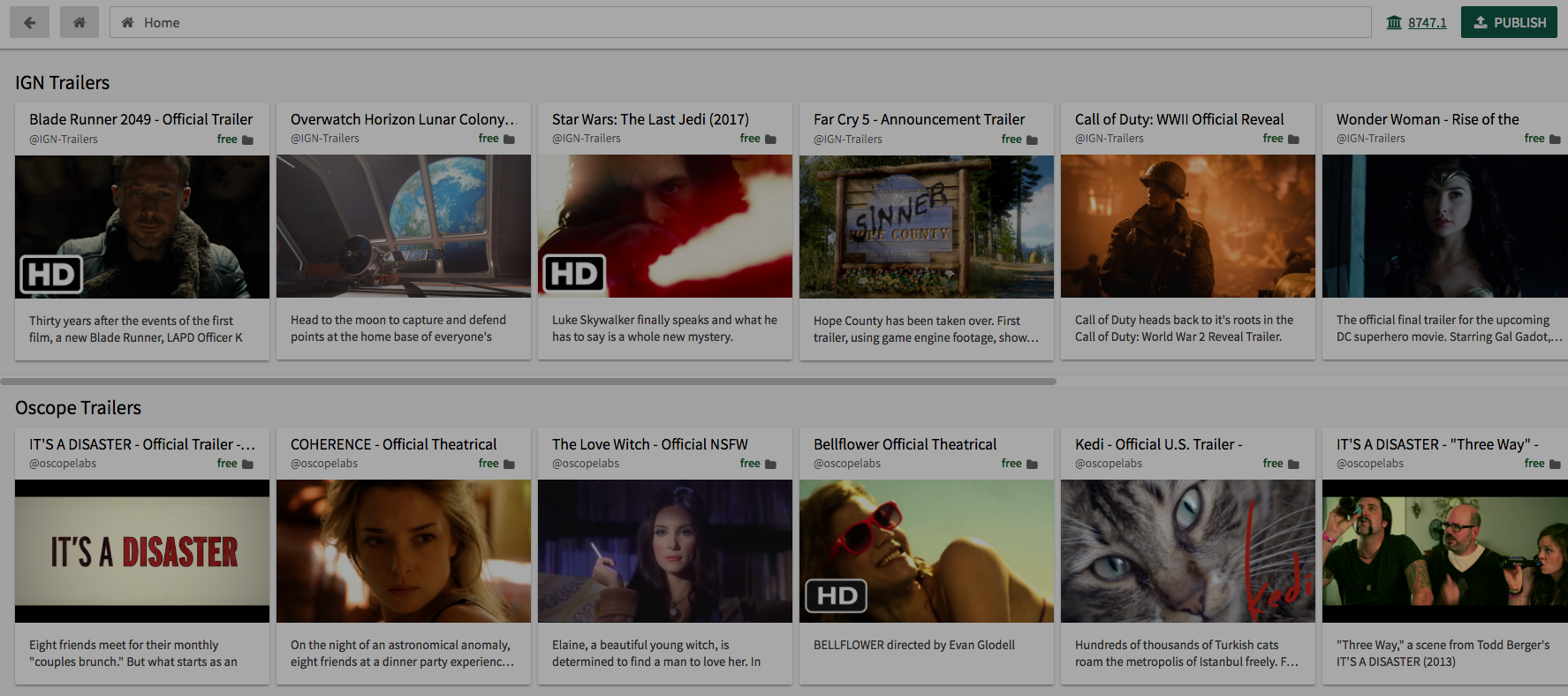The image size is (1568, 696).
Task: Click the Home address bar field
Action: tap(740, 23)
